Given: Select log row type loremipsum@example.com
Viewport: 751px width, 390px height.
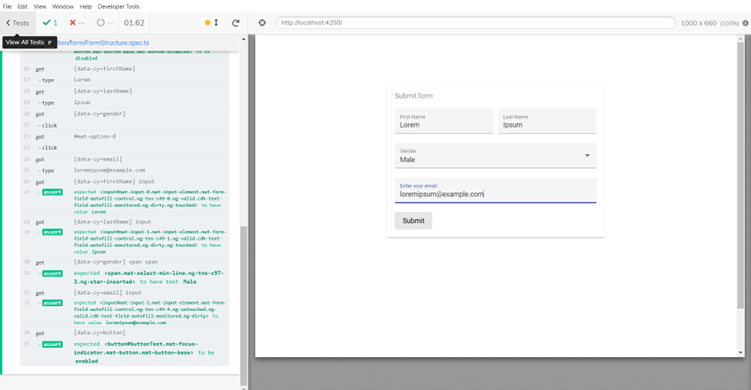Looking at the screenshot, I should pyautogui.click(x=125, y=170).
